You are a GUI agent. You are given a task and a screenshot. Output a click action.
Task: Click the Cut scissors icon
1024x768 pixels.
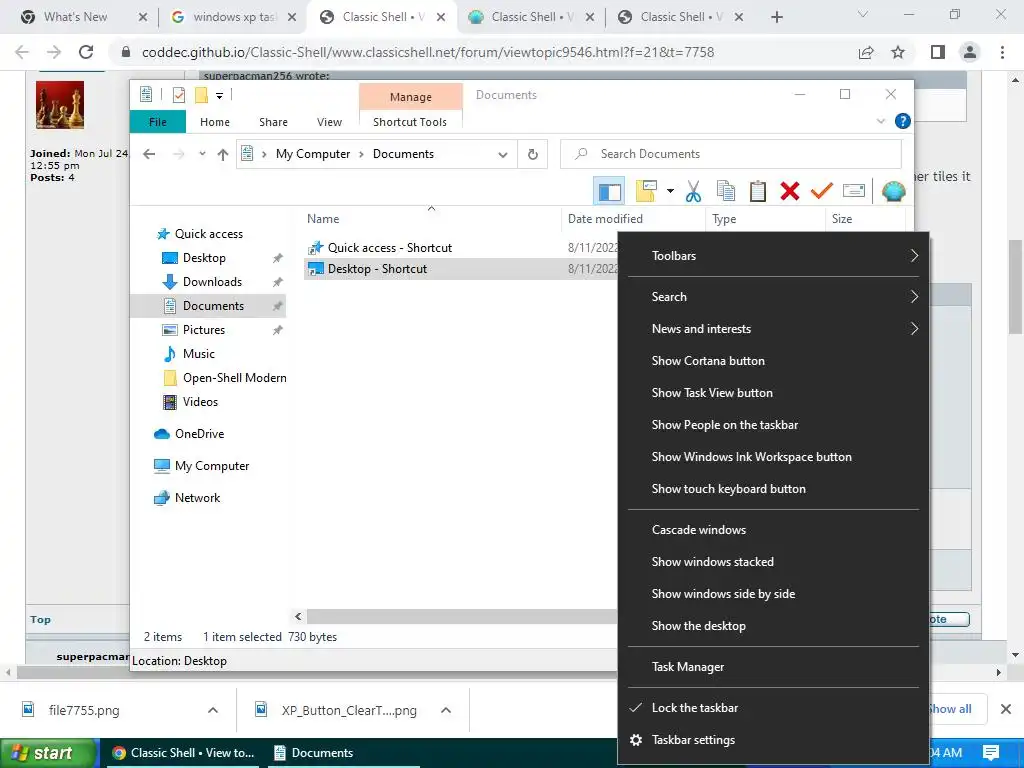pos(693,191)
